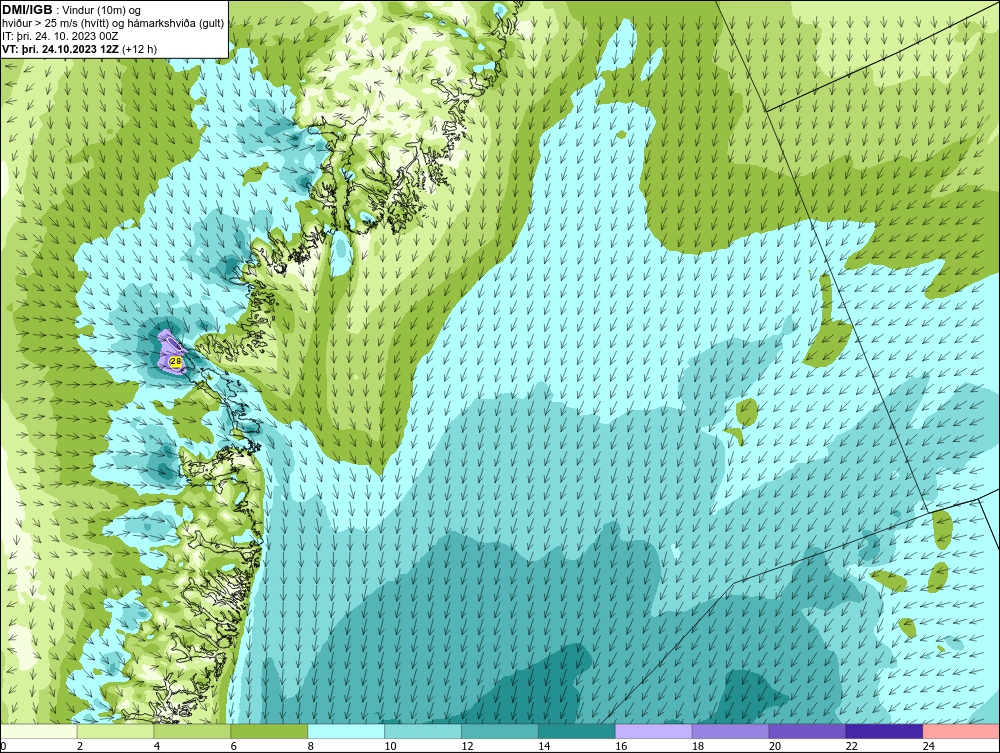Select the 16-18 m/s light lavender swatch
The height and width of the screenshot is (753, 1000).
pyautogui.click(x=654, y=731)
